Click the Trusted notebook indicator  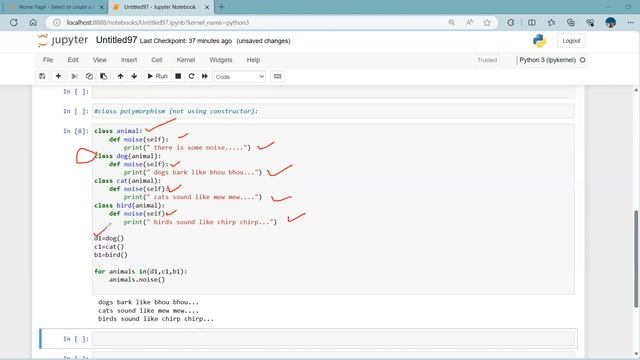click(x=487, y=60)
